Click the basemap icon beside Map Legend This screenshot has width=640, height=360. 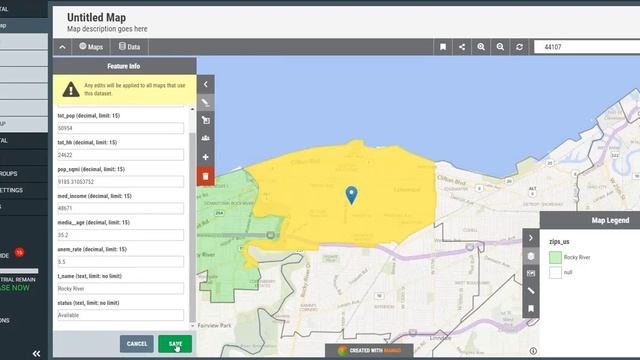click(531, 273)
